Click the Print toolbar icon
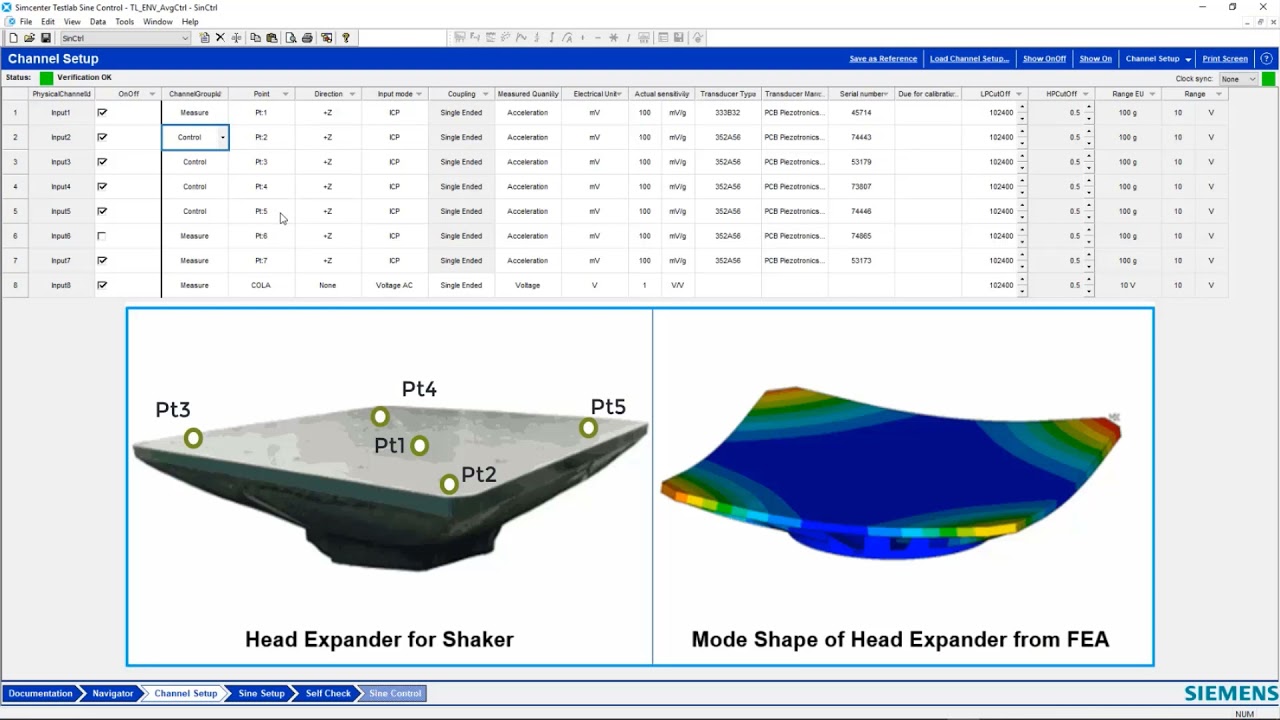The height and width of the screenshot is (720, 1280). (307, 38)
